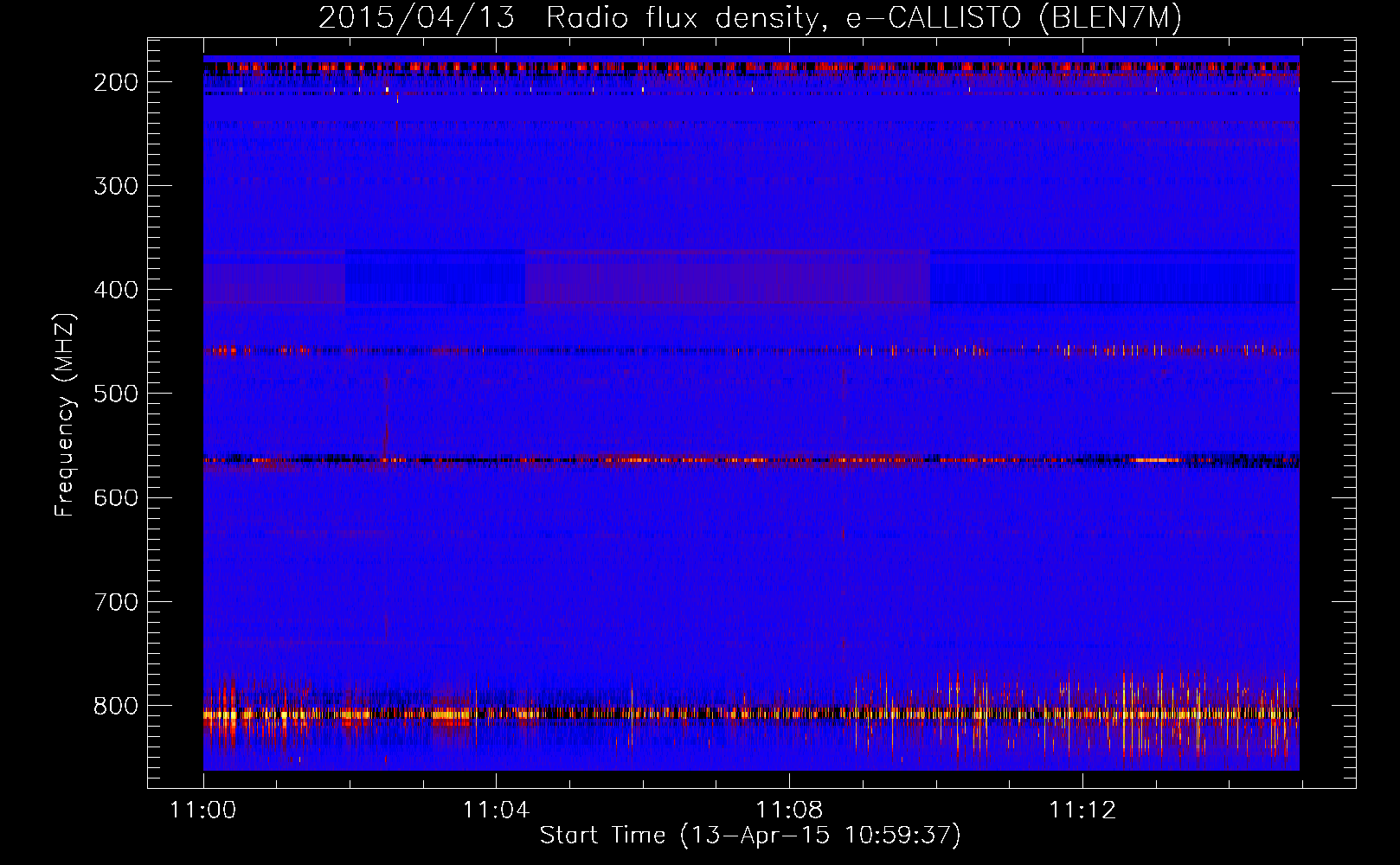The image size is (1400, 865).
Task: Click the 500 frequency tick label
Action: (116, 394)
